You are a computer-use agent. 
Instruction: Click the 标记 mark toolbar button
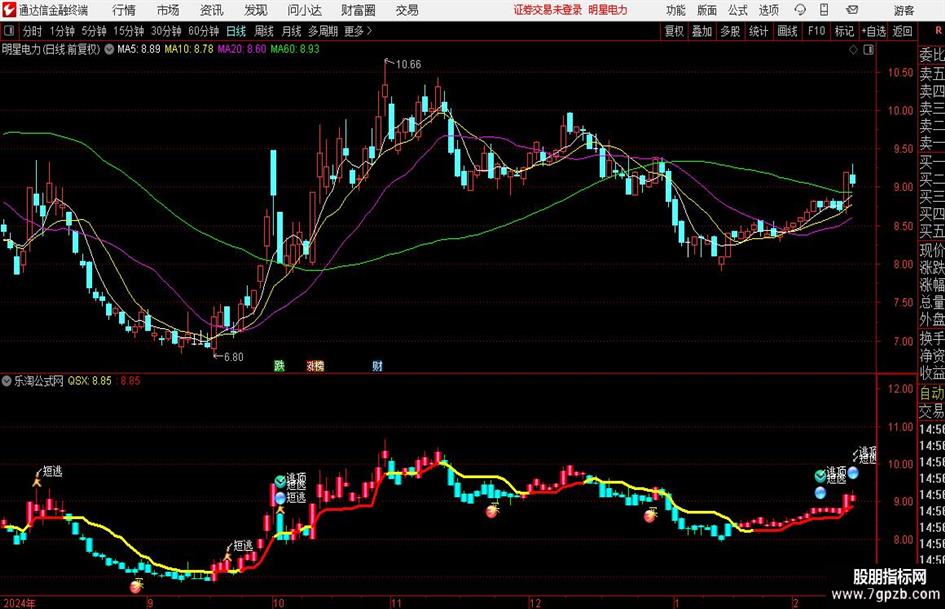[x=844, y=31]
